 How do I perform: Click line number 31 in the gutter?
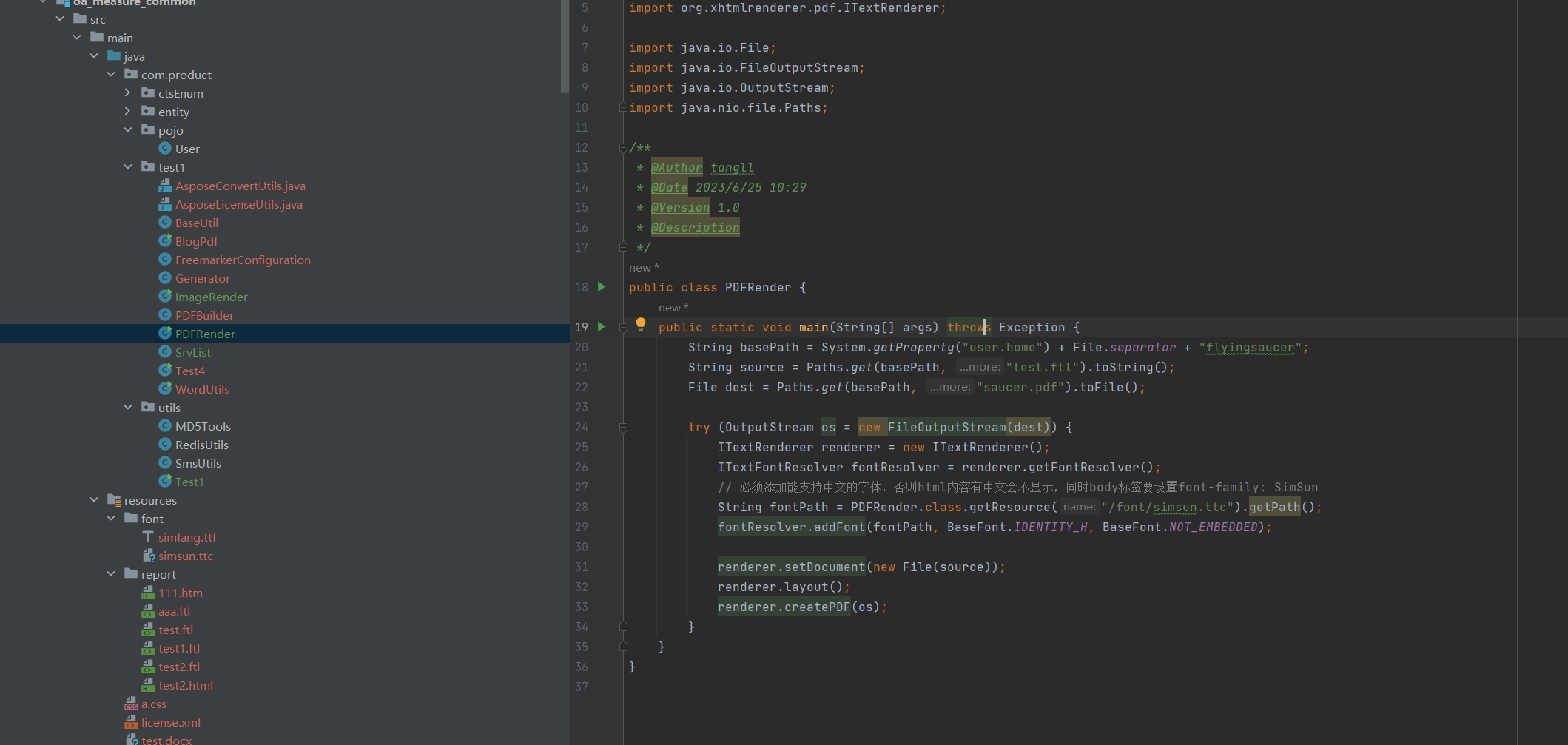[582, 567]
